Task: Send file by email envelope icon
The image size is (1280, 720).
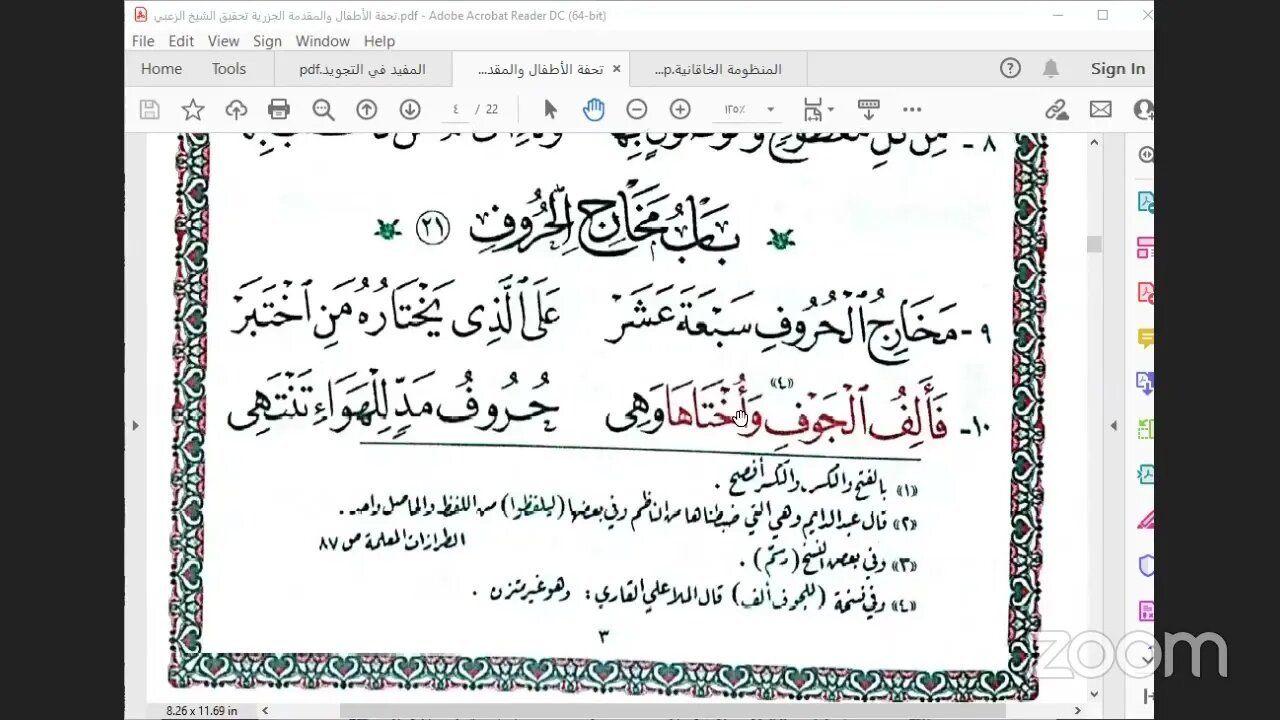Action: click(x=1101, y=110)
